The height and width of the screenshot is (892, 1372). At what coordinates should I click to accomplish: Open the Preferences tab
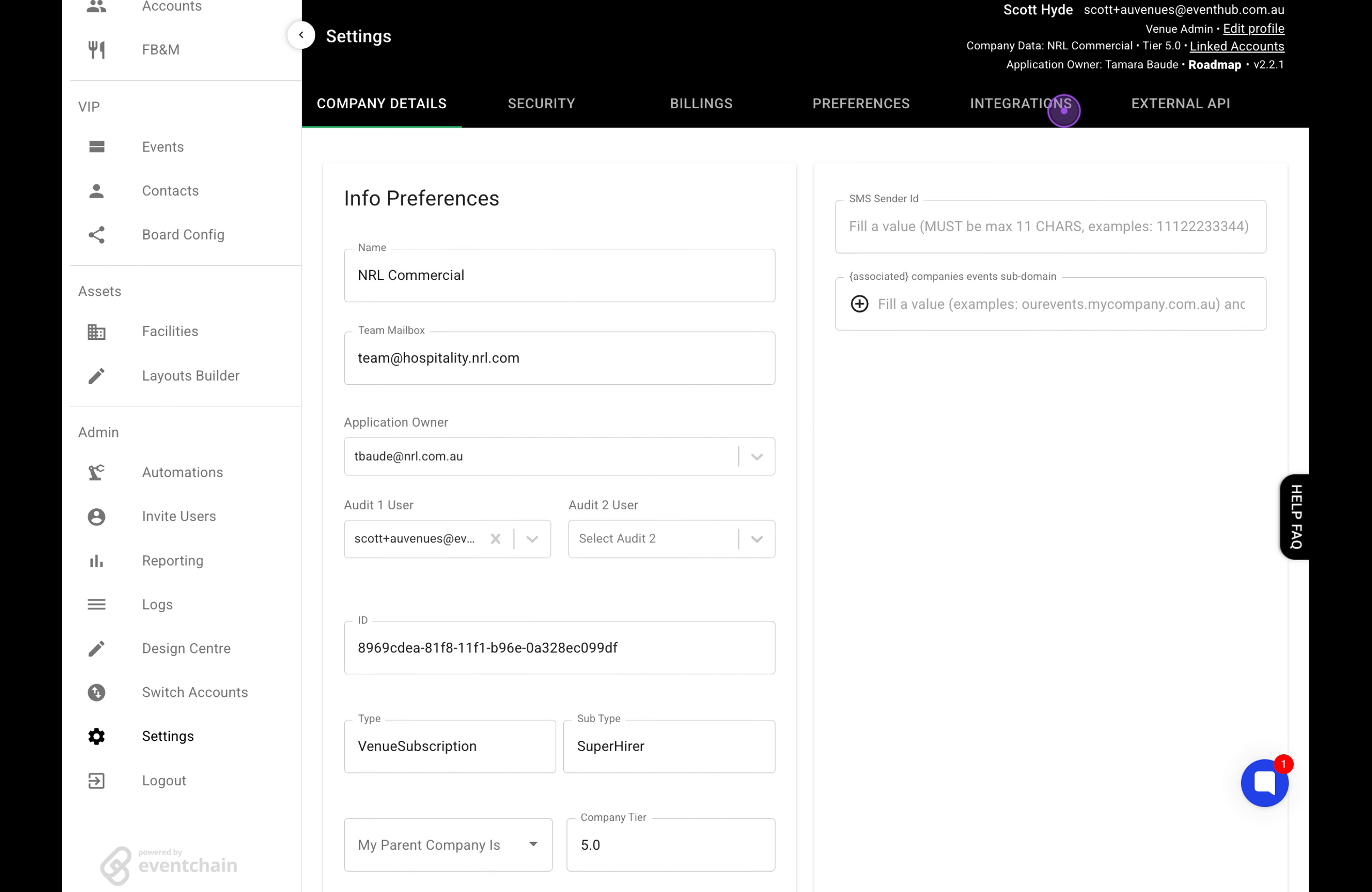click(x=861, y=103)
